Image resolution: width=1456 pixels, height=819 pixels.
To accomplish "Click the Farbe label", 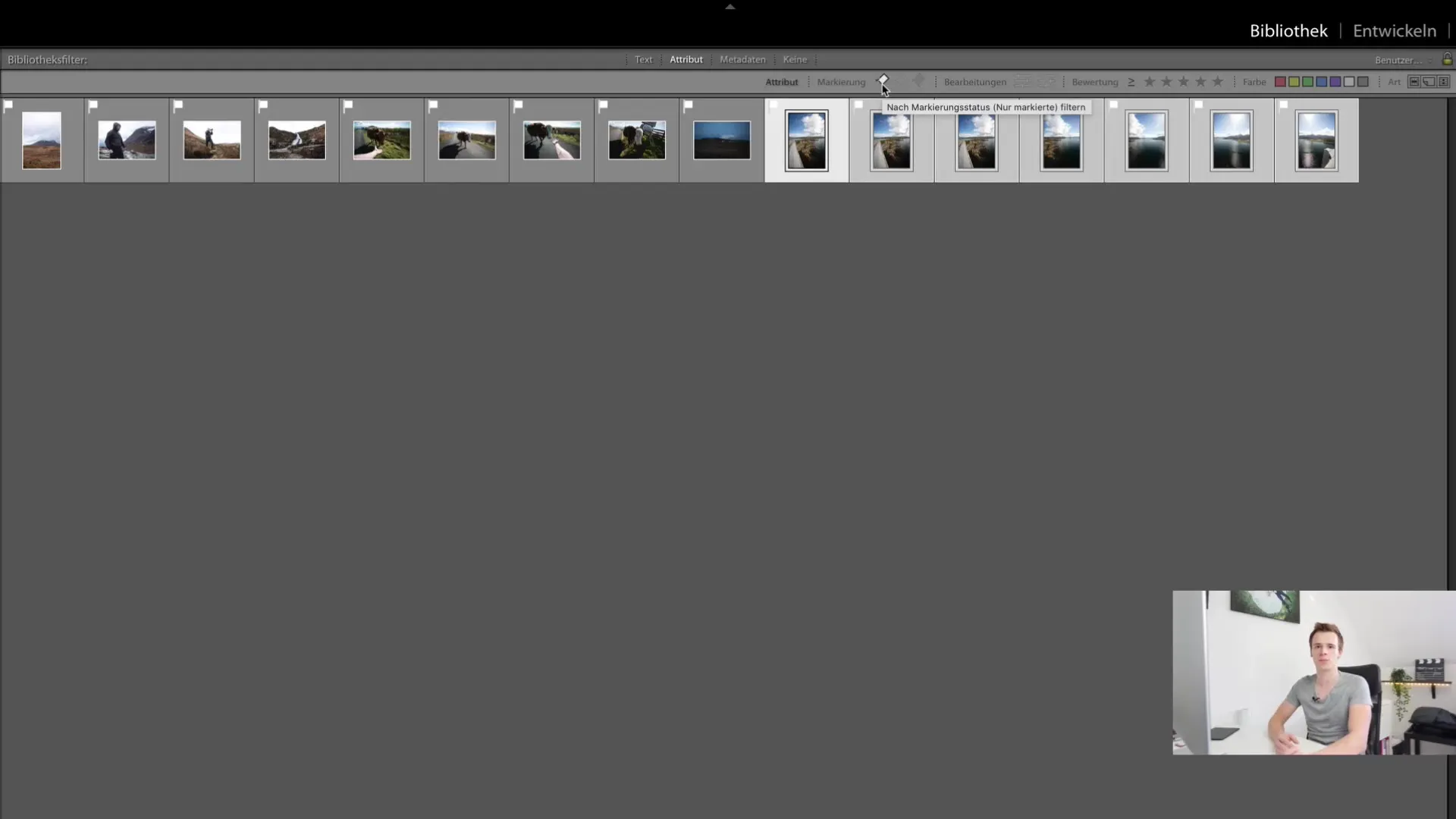I will pyautogui.click(x=1254, y=82).
